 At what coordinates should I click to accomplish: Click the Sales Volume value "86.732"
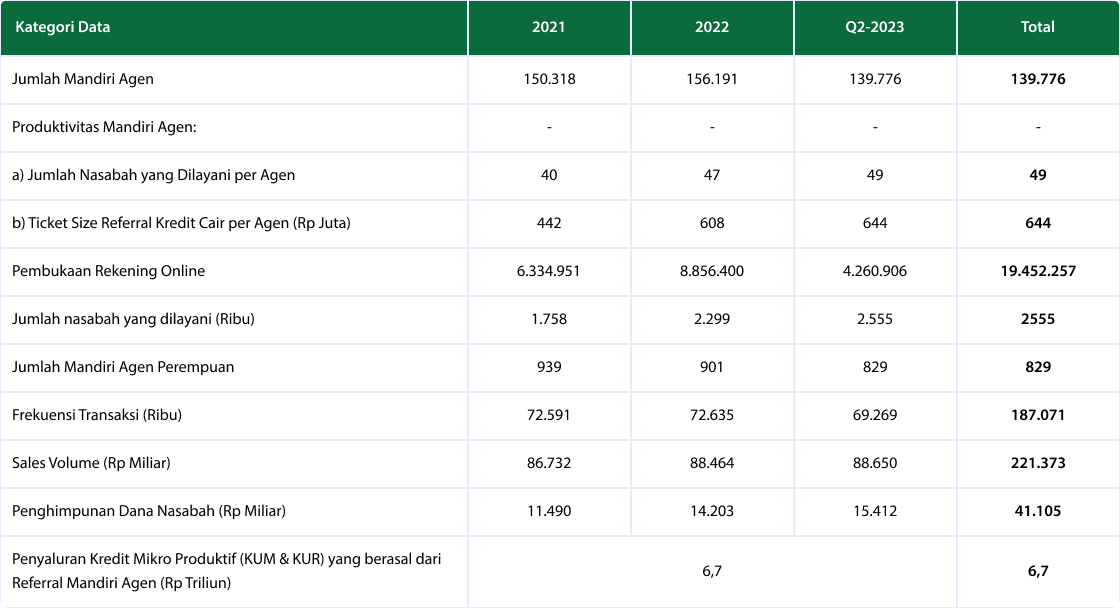pyautogui.click(x=549, y=463)
